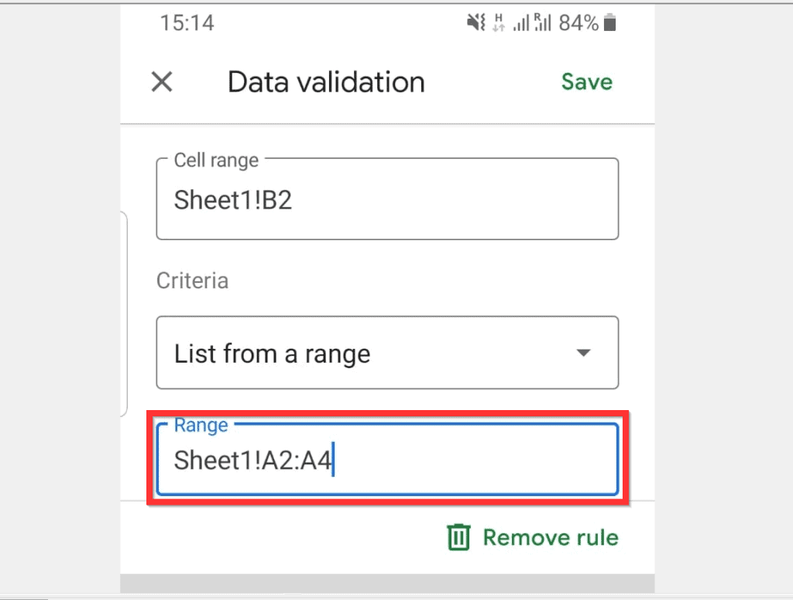The width and height of the screenshot is (793, 600).
Task: Focus the Cell range field Sheet1!B2
Action: [x=387, y=199]
